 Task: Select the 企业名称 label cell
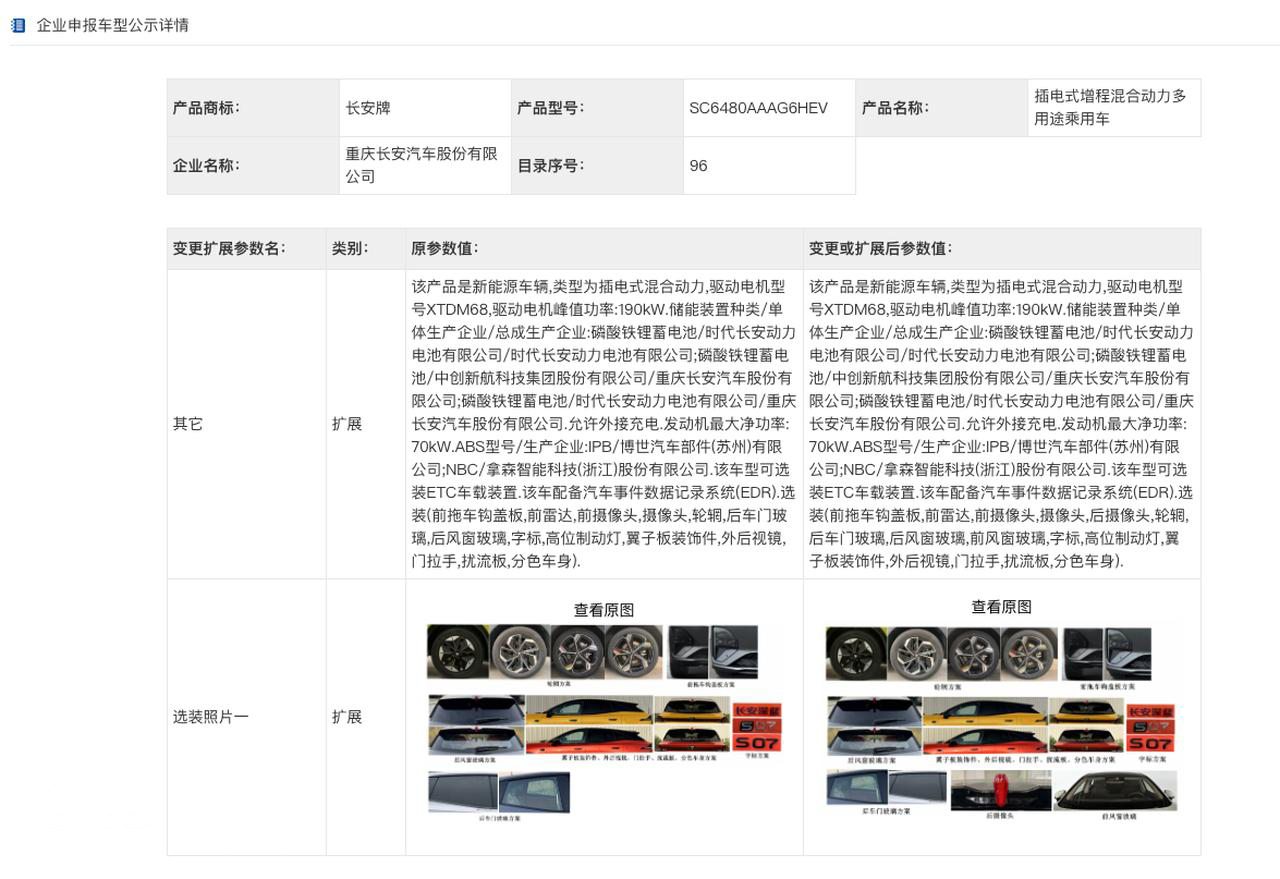[253, 166]
